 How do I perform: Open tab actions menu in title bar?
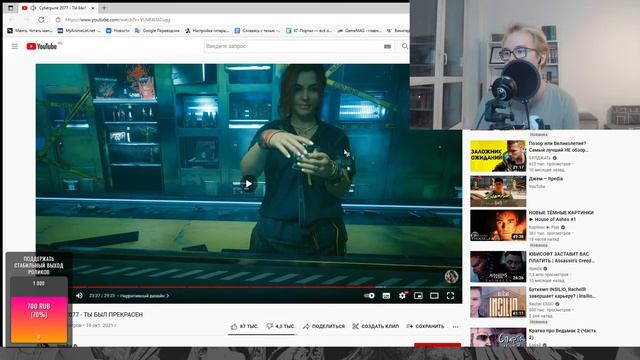[11, 8]
